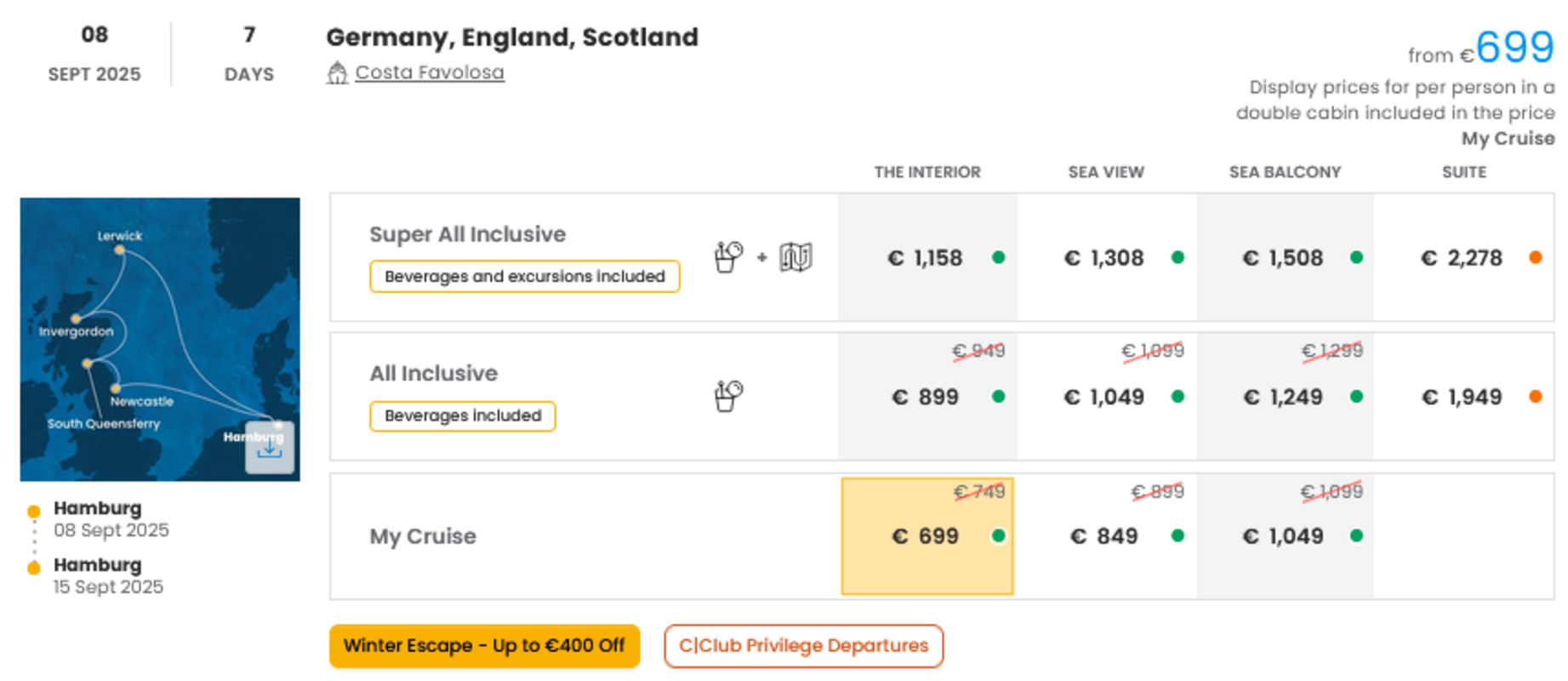Image resolution: width=1568 pixels, height=681 pixels.
Task: Open the Costa Favolosa ship link
Action: [x=430, y=72]
